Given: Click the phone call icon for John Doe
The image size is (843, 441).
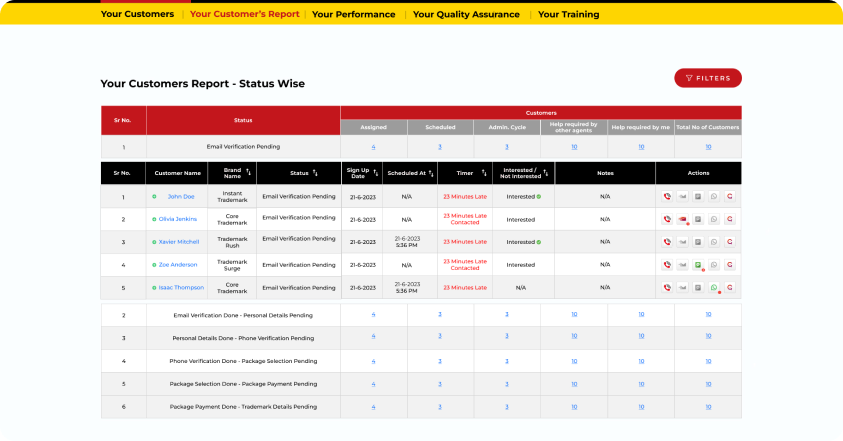Looking at the screenshot, I should click(x=667, y=197).
